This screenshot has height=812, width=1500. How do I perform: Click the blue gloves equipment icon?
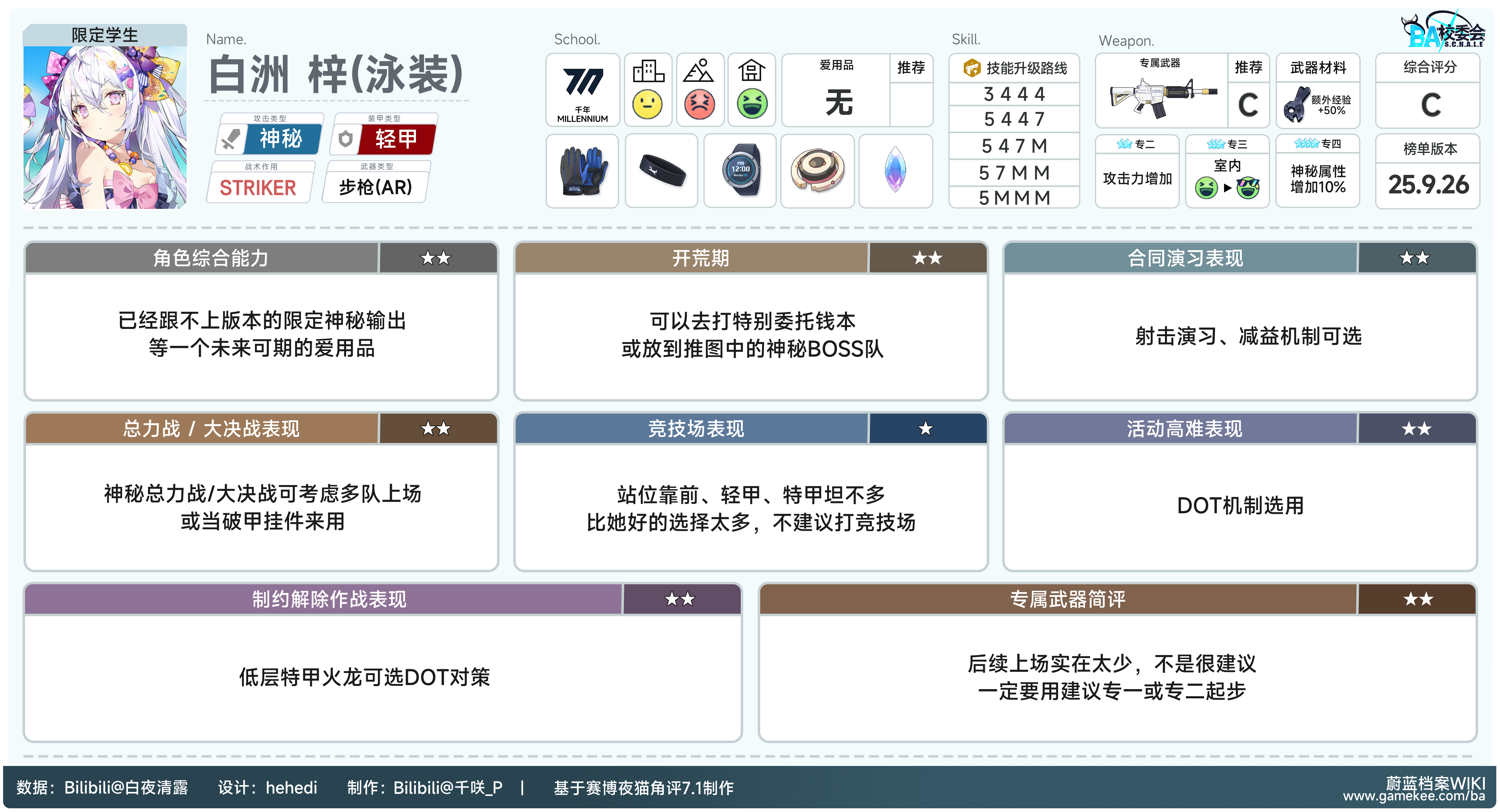pos(582,171)
